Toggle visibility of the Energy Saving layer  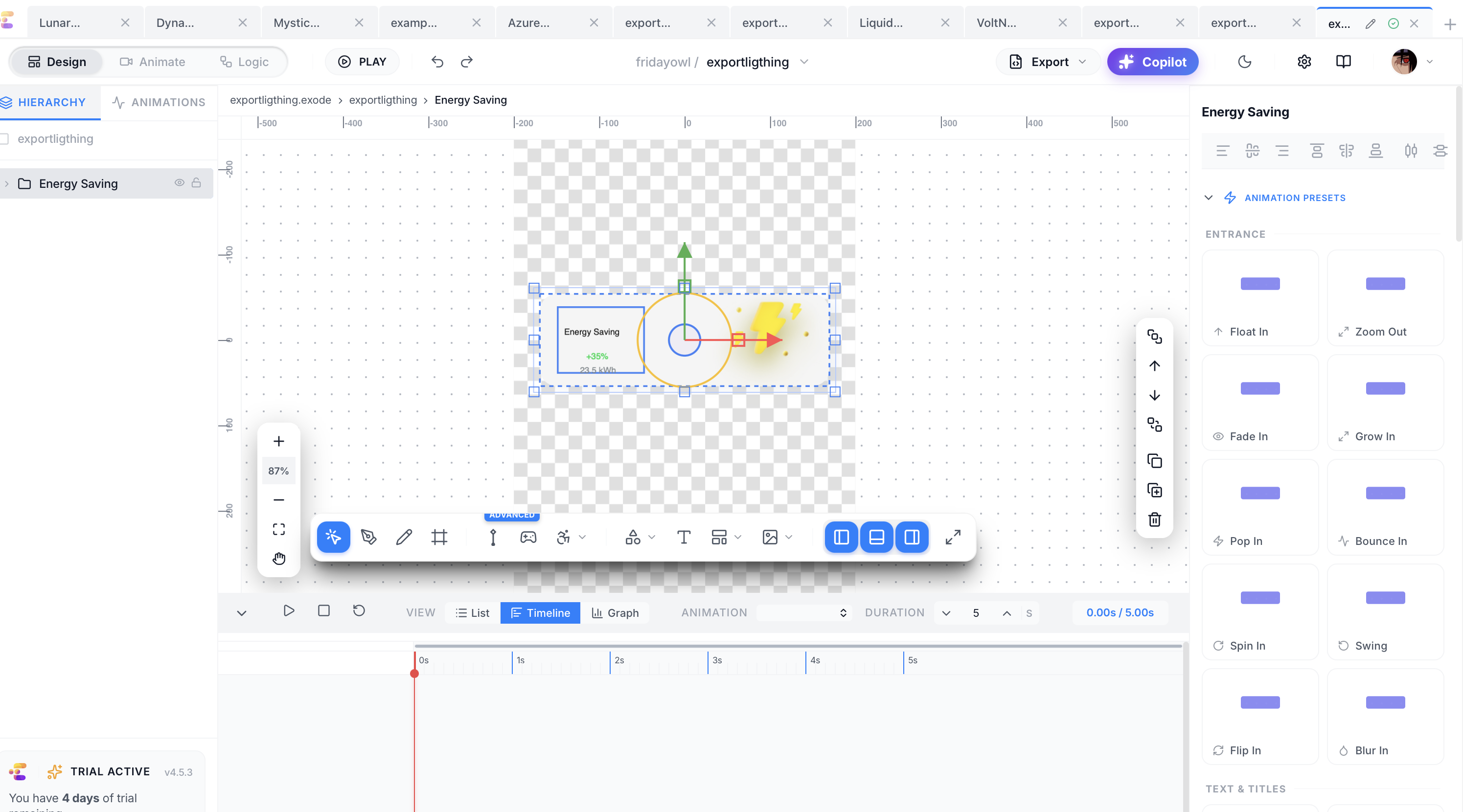point(180,183)
